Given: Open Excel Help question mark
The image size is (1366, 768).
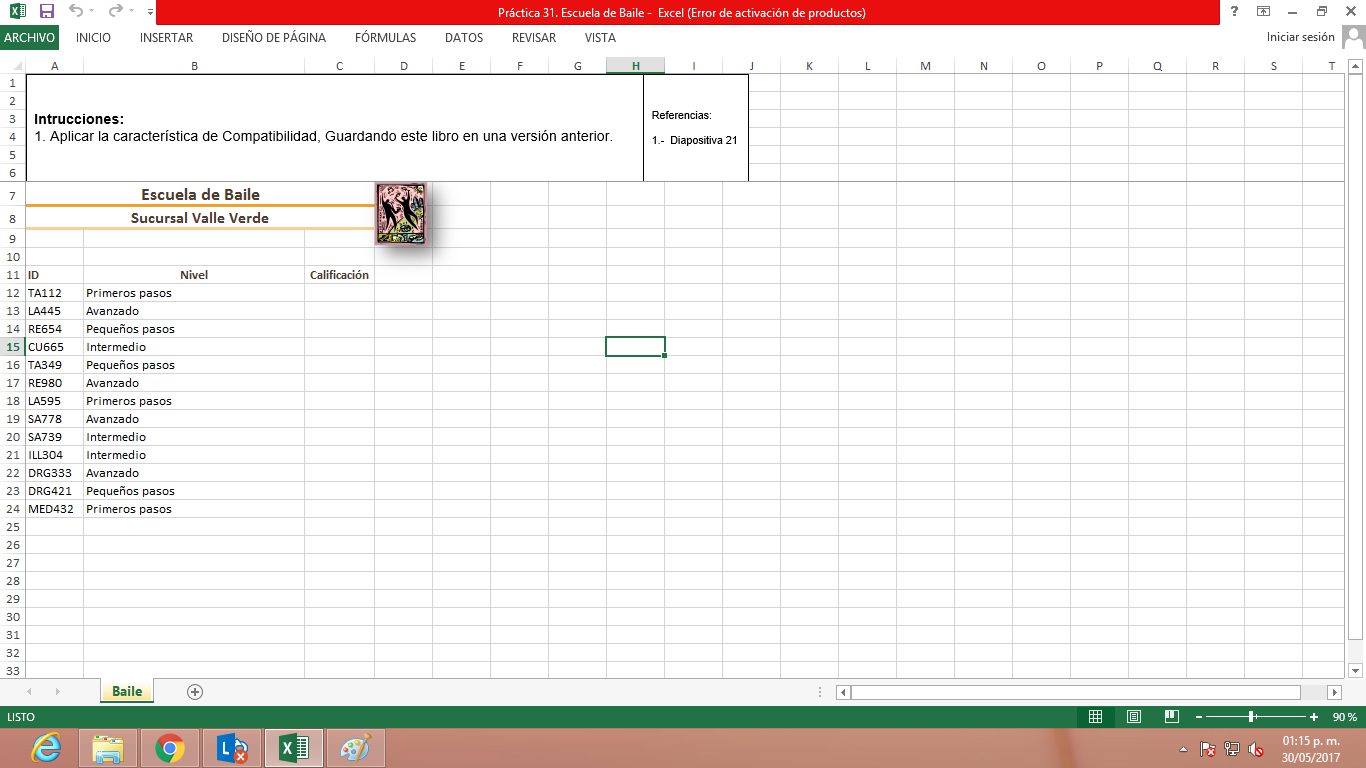Looking at the screenshot, I should pyautogui.click(x=1235, y=12).
